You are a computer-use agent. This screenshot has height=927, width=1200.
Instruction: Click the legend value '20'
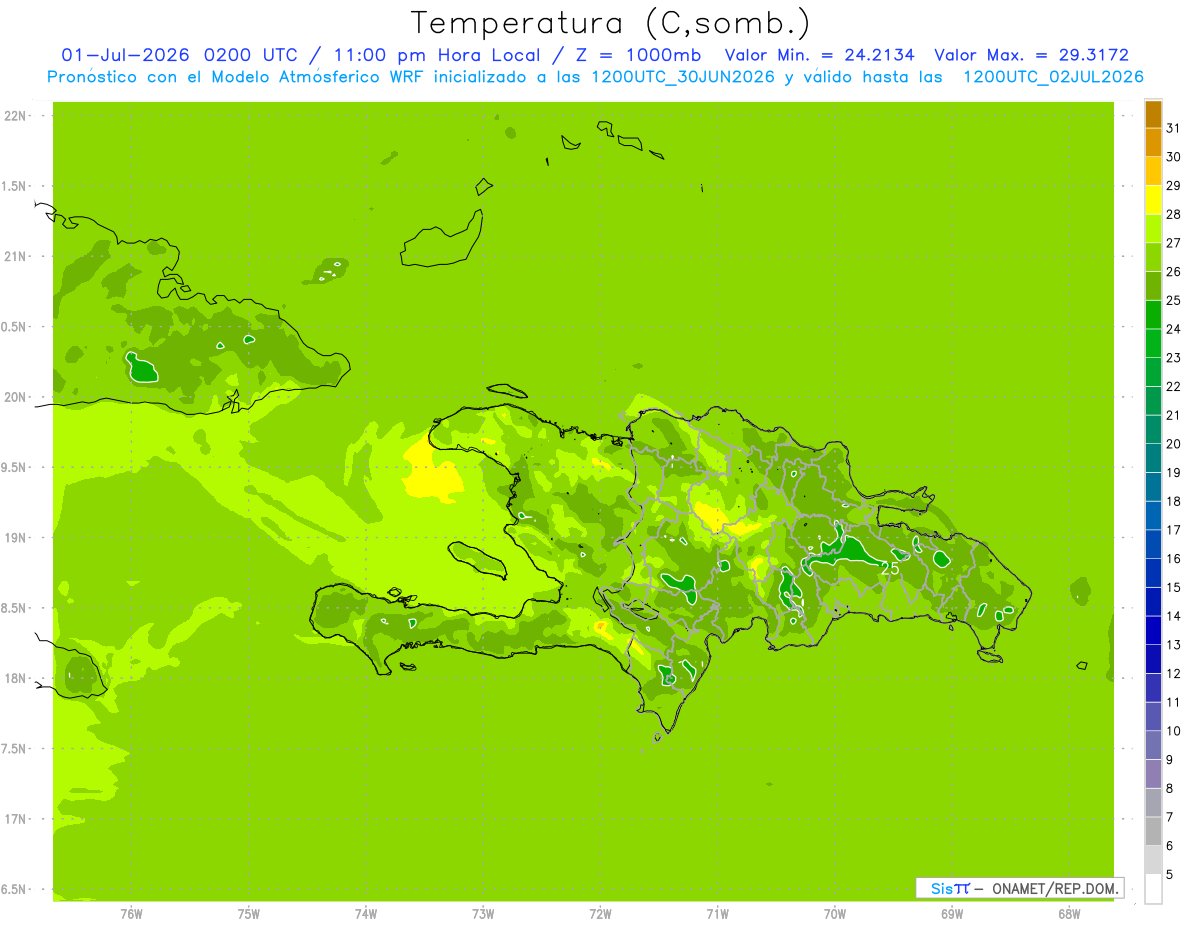(1173, 444)
